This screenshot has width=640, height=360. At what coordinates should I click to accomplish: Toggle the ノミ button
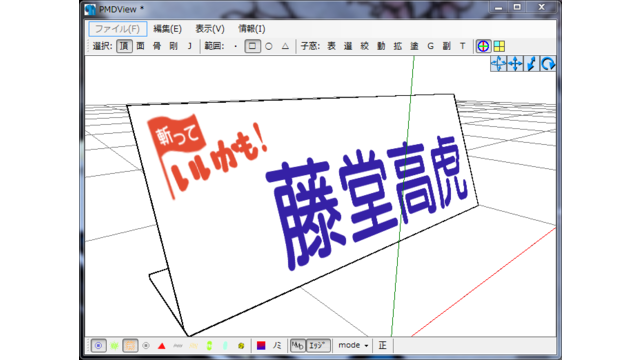pos(277,346)
